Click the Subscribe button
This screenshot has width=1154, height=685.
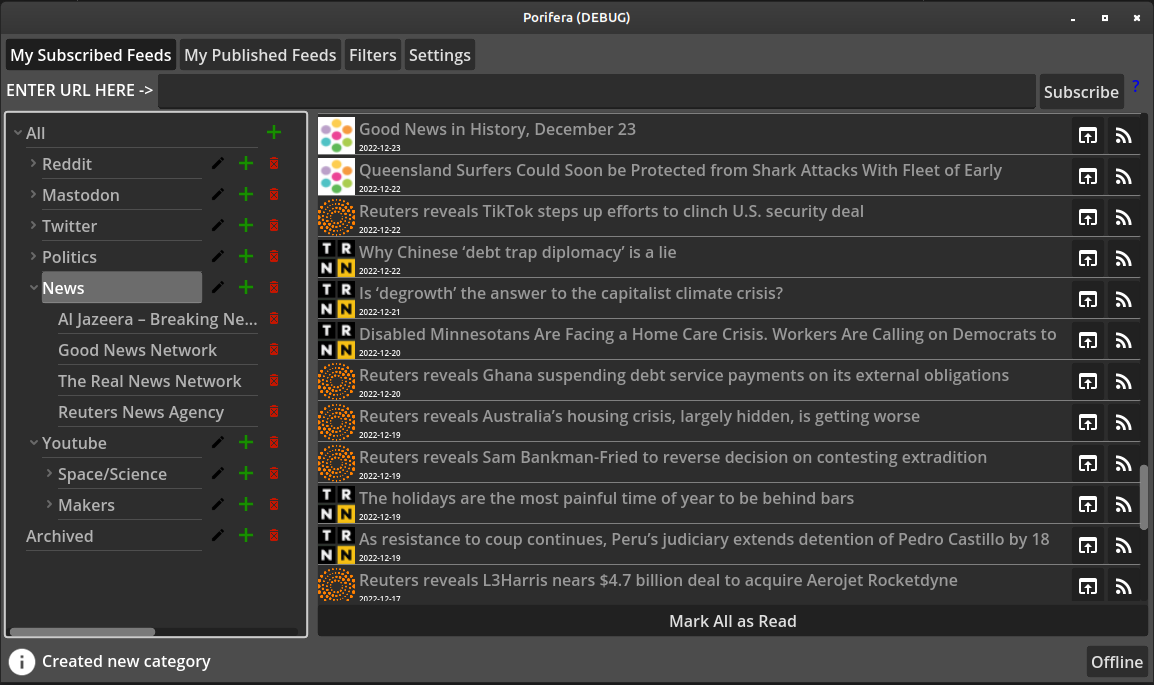coord(1081,91)
